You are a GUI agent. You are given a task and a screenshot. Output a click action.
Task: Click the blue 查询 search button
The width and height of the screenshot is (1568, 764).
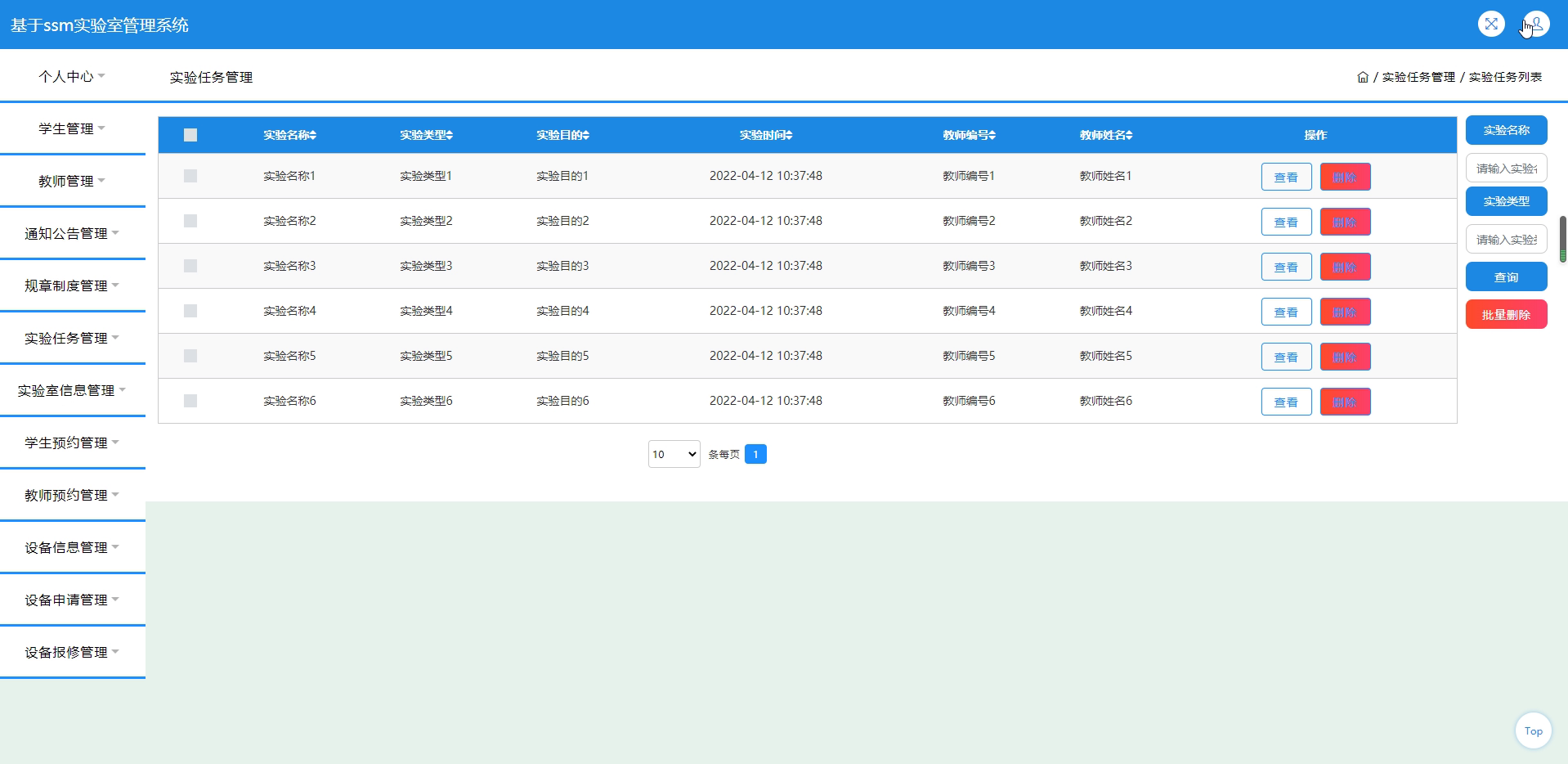click(x=1506, y=277)
